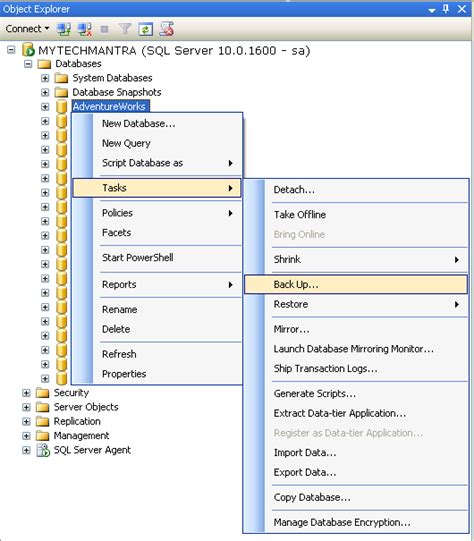The width and height of the screenshot is (474, 541).
Task: Toggle the Object Explorer auto-hide pin
Action: (446, 9)
